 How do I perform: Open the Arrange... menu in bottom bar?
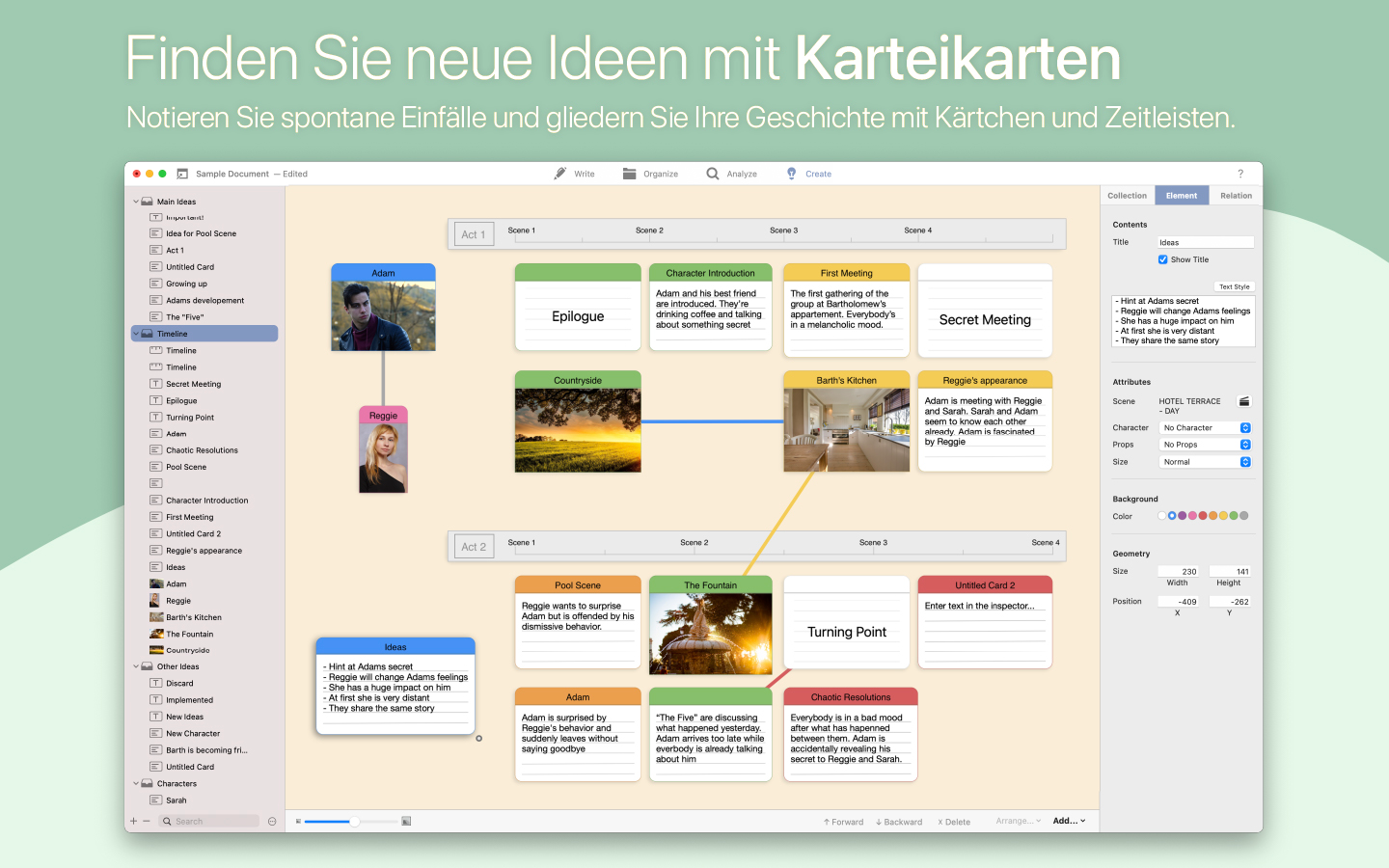tap(1019, 821)
